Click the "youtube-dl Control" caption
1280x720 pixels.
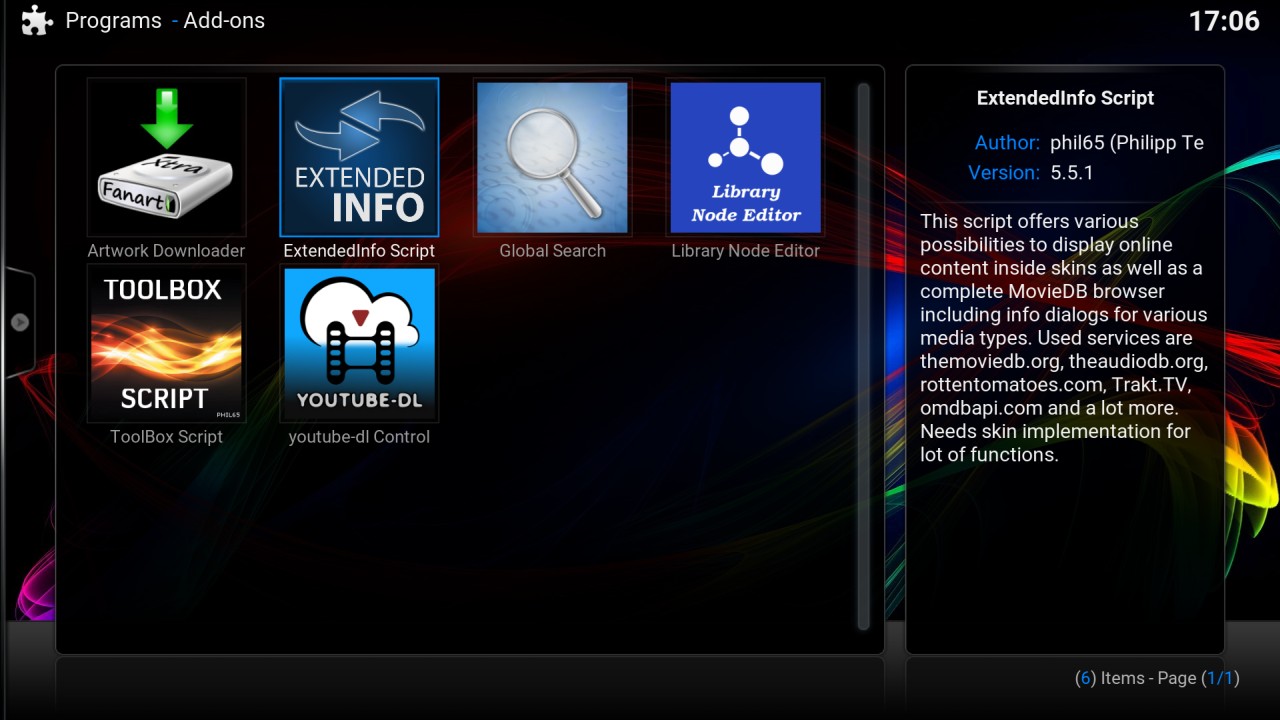[x=359, y=437]
